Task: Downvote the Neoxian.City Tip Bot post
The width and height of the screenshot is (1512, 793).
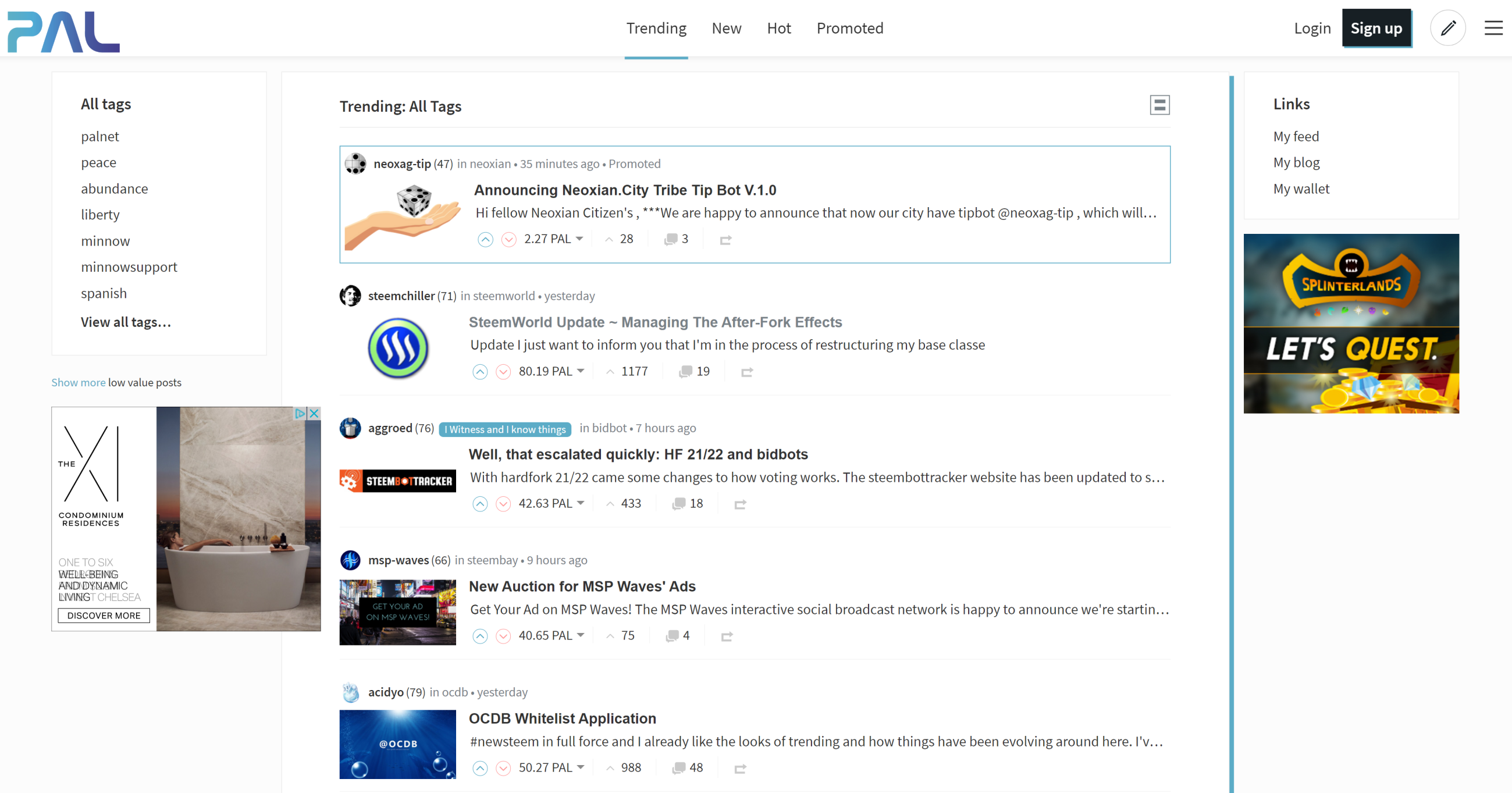Action: (x=509, y=240)
